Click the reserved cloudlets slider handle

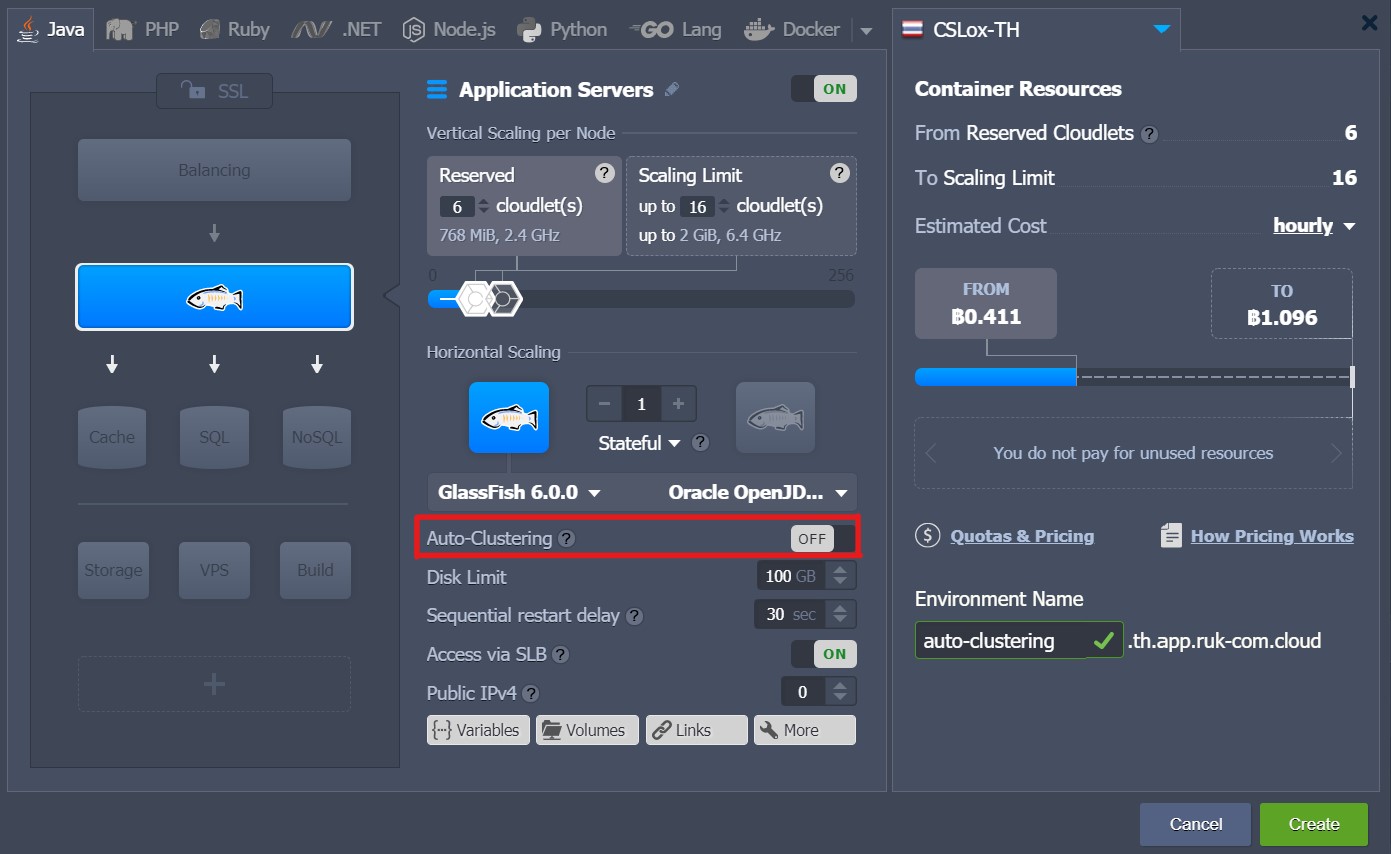[474, 299]
